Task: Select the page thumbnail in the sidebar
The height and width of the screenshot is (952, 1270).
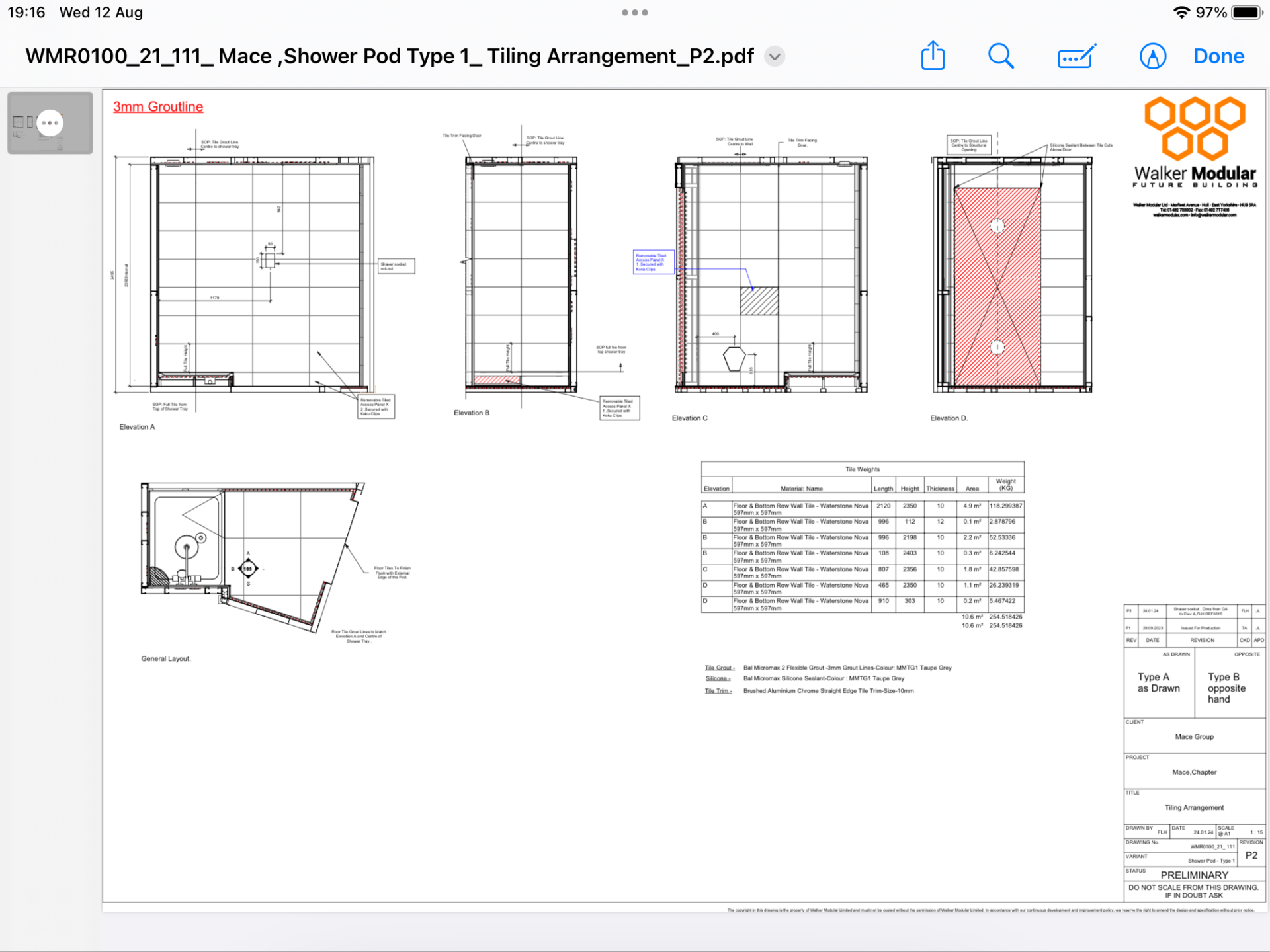Action: 50,123
